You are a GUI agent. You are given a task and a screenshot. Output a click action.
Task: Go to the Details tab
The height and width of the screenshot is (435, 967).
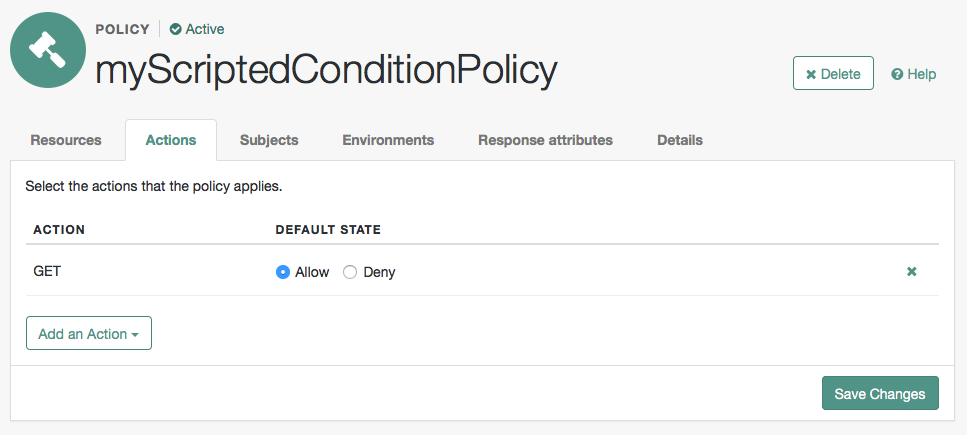pos(680,140)
